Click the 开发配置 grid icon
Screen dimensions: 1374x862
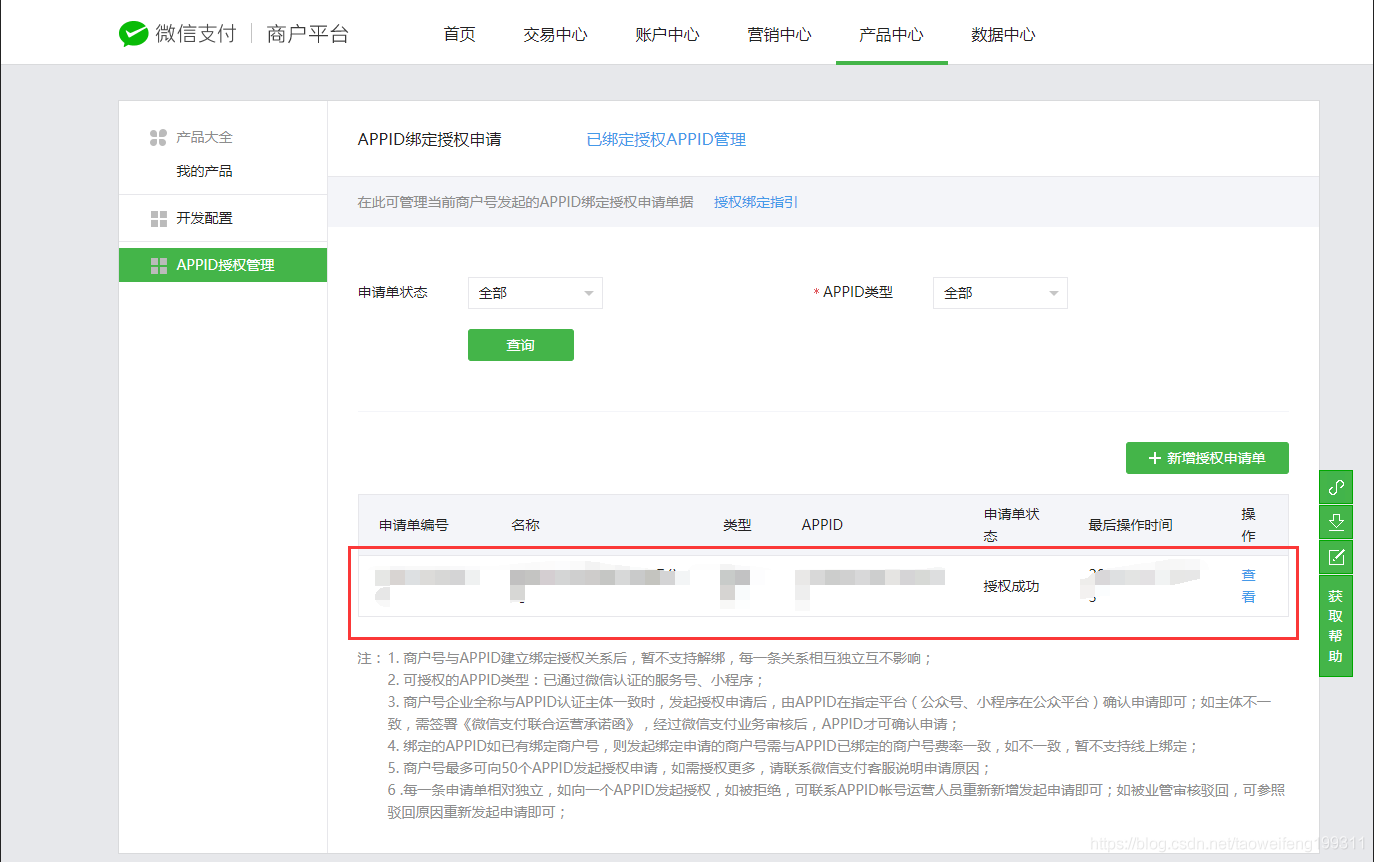click(x=158, y=218)
